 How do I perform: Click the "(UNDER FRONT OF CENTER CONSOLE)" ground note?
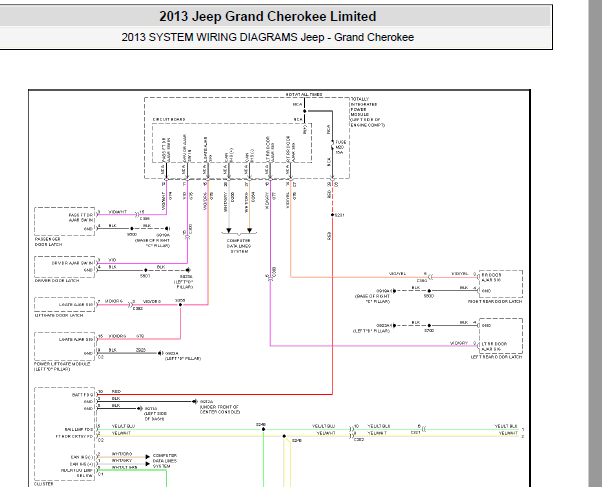[x=220, y=409]
